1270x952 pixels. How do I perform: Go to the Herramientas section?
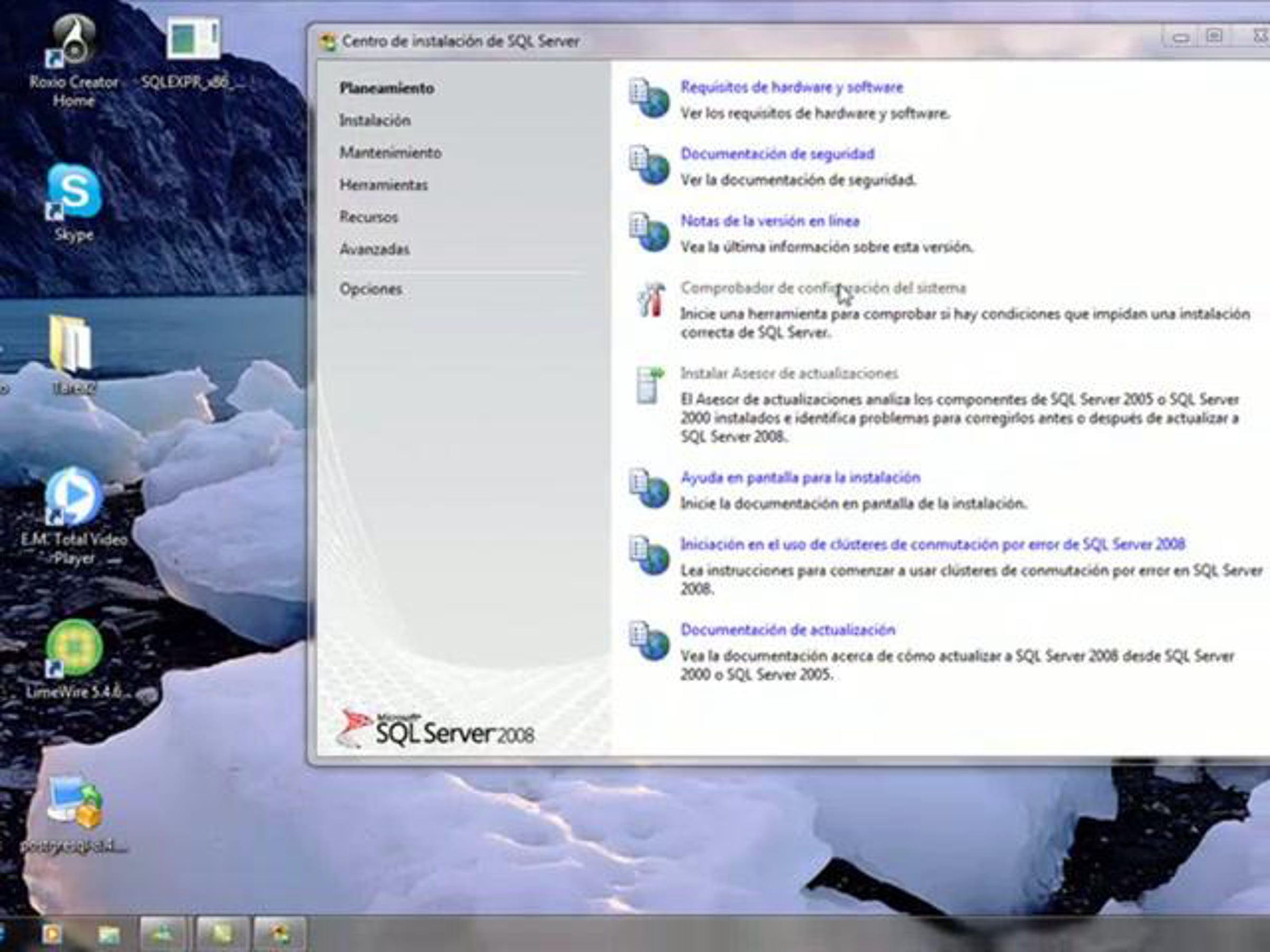point(384,184)
